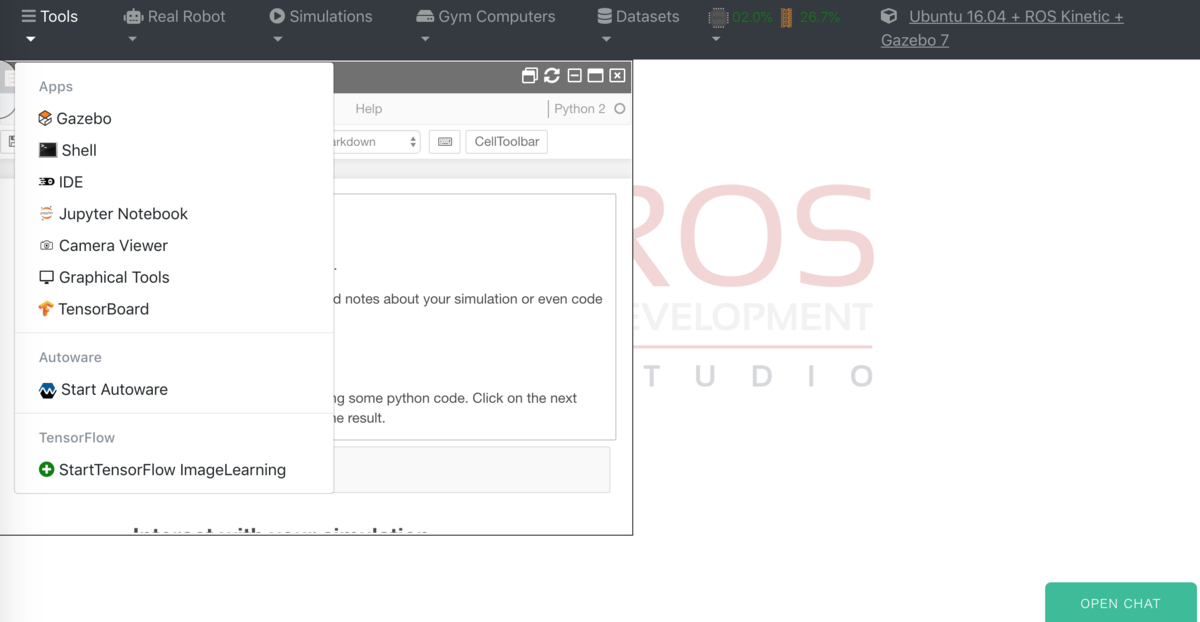The height and width of the screenshot is (622, 1200).
Task: Click the notebook refresh icon
Action: click(x=550, y=75)
